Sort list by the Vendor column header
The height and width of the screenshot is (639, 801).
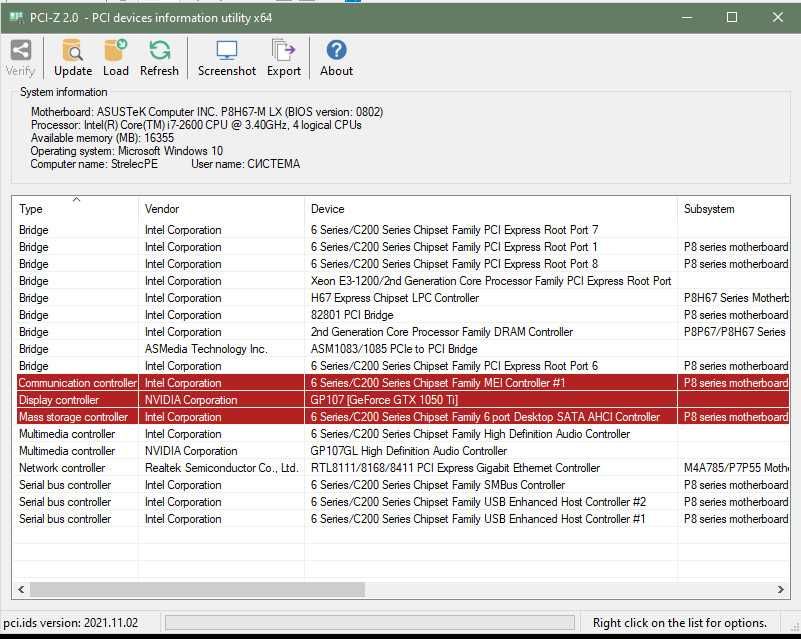point(221,209)
